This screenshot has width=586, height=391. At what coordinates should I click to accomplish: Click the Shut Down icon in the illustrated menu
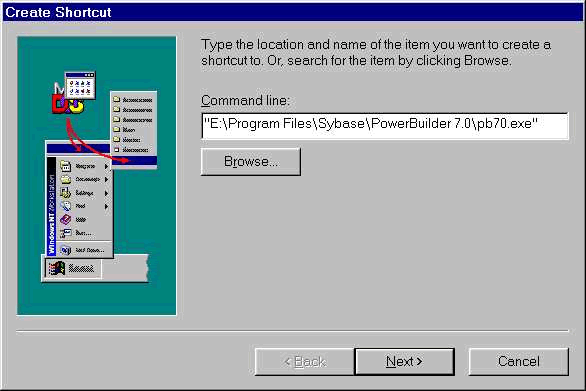[65, 250]
